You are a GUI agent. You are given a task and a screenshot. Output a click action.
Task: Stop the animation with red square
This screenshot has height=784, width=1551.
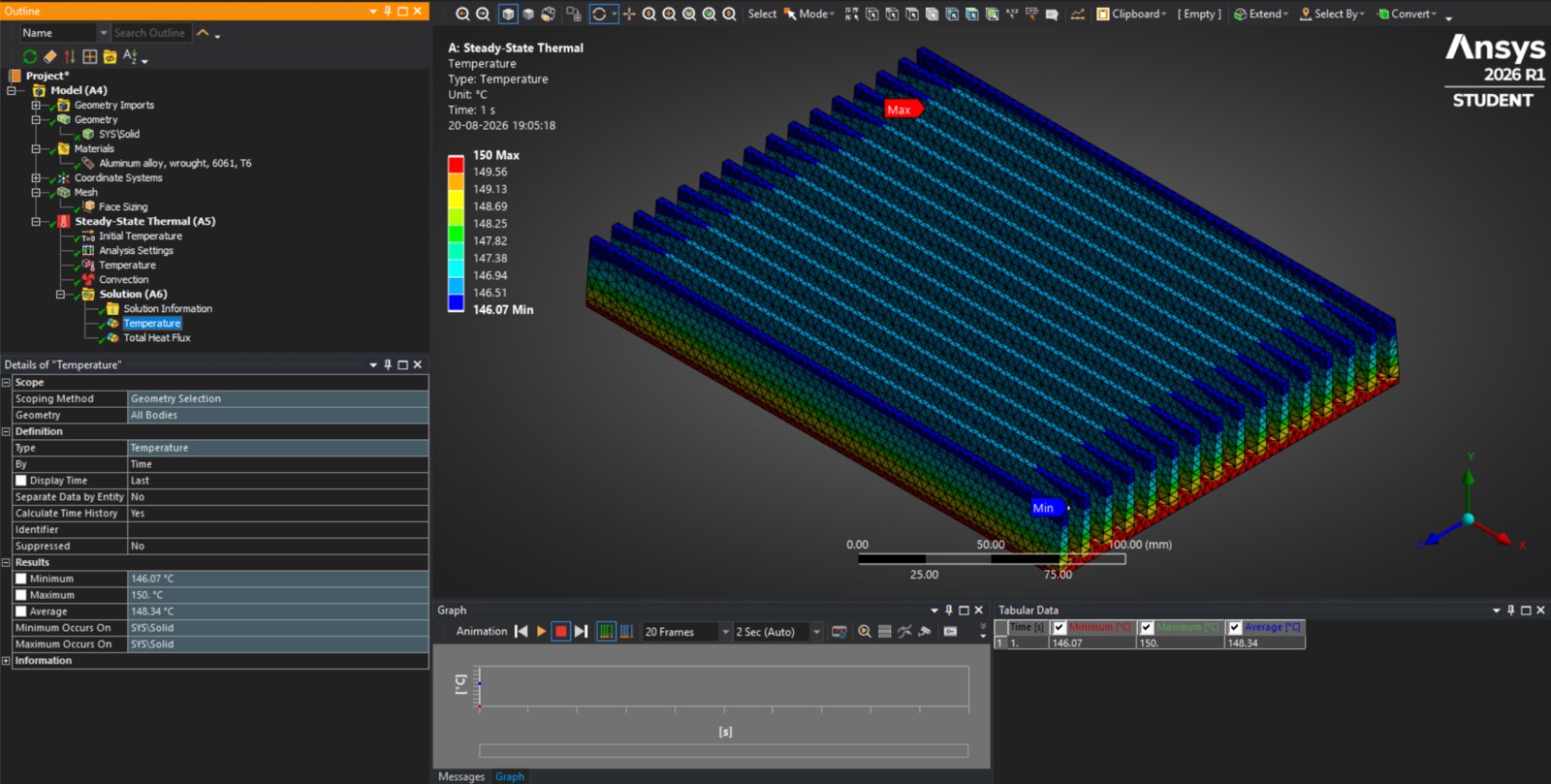click(x=560, y=632)
